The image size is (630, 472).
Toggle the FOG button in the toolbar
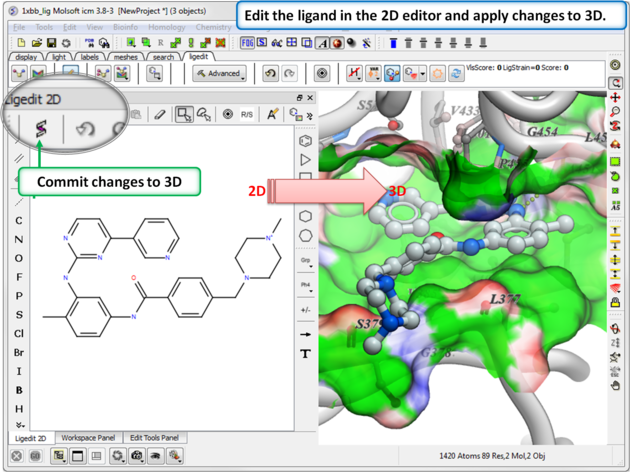coord(247,43)
